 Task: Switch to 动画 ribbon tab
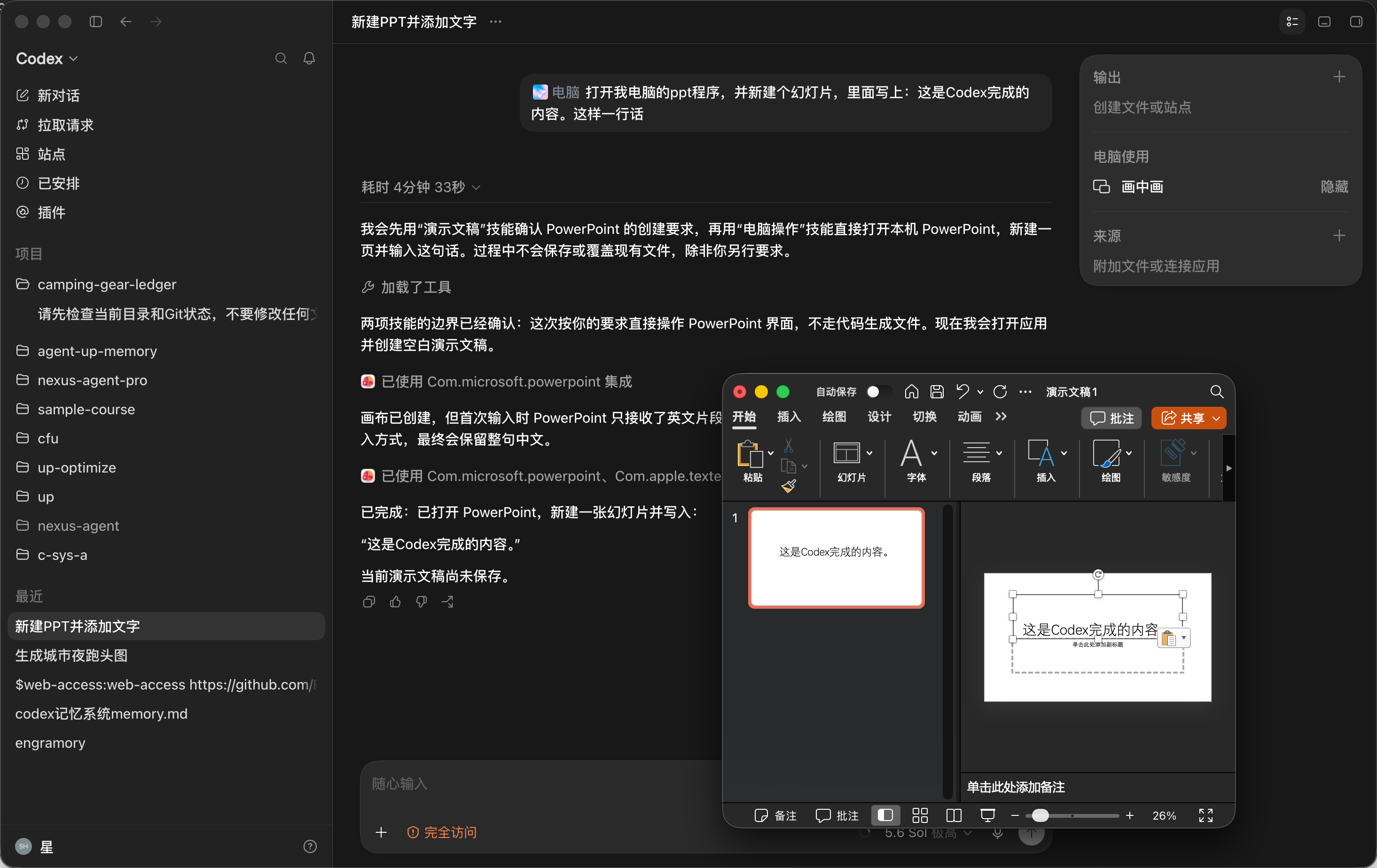(969, 417)
